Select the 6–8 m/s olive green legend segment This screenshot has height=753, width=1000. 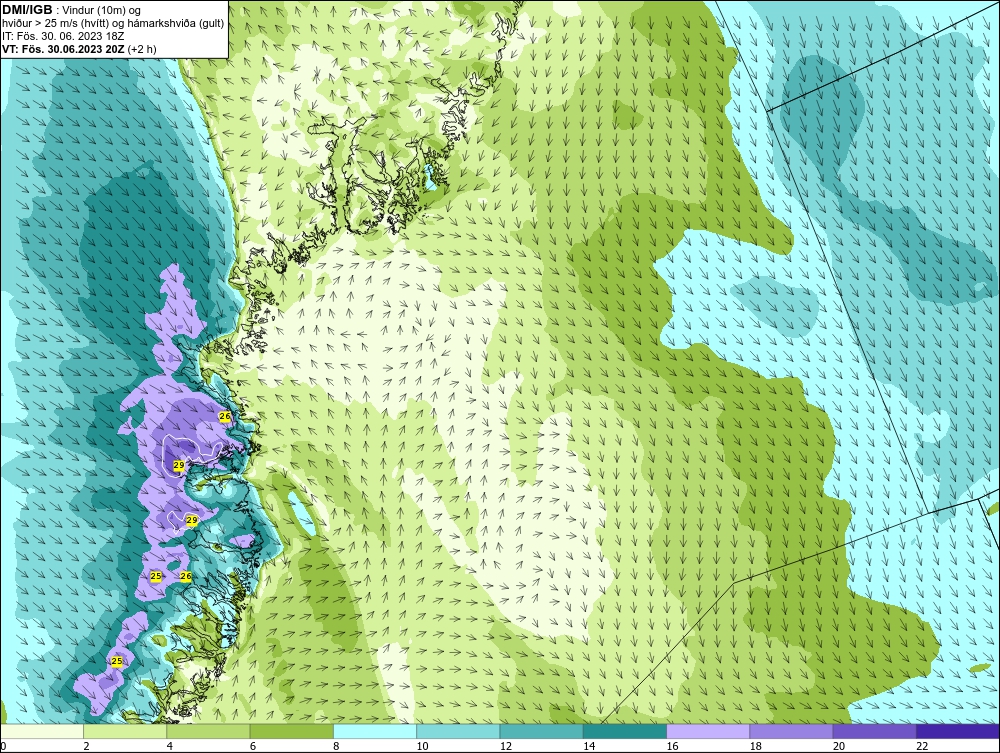(x=291, y=731)
